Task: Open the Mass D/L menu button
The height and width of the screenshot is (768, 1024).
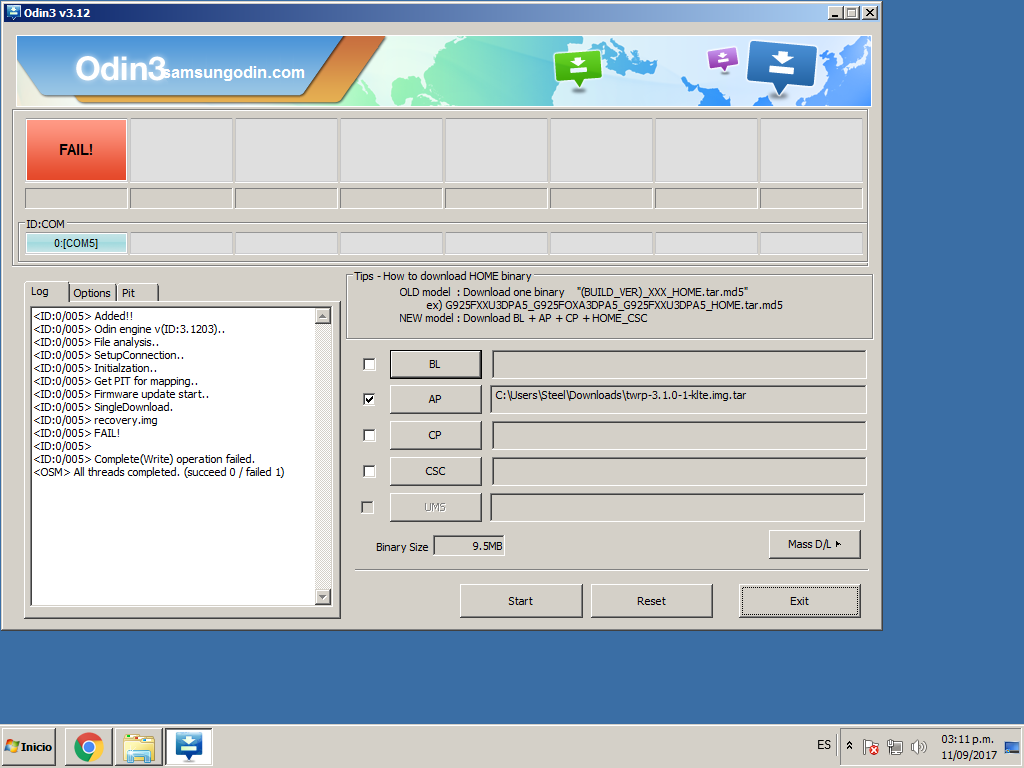Action: (814, 544)
